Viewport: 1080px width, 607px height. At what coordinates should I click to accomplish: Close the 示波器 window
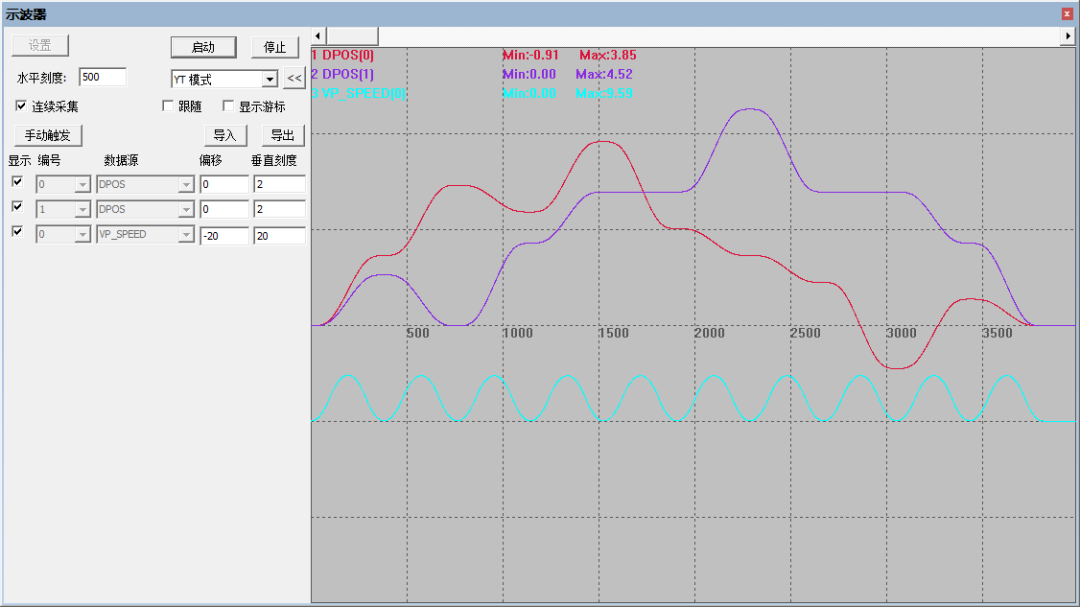coord(1067,13)
